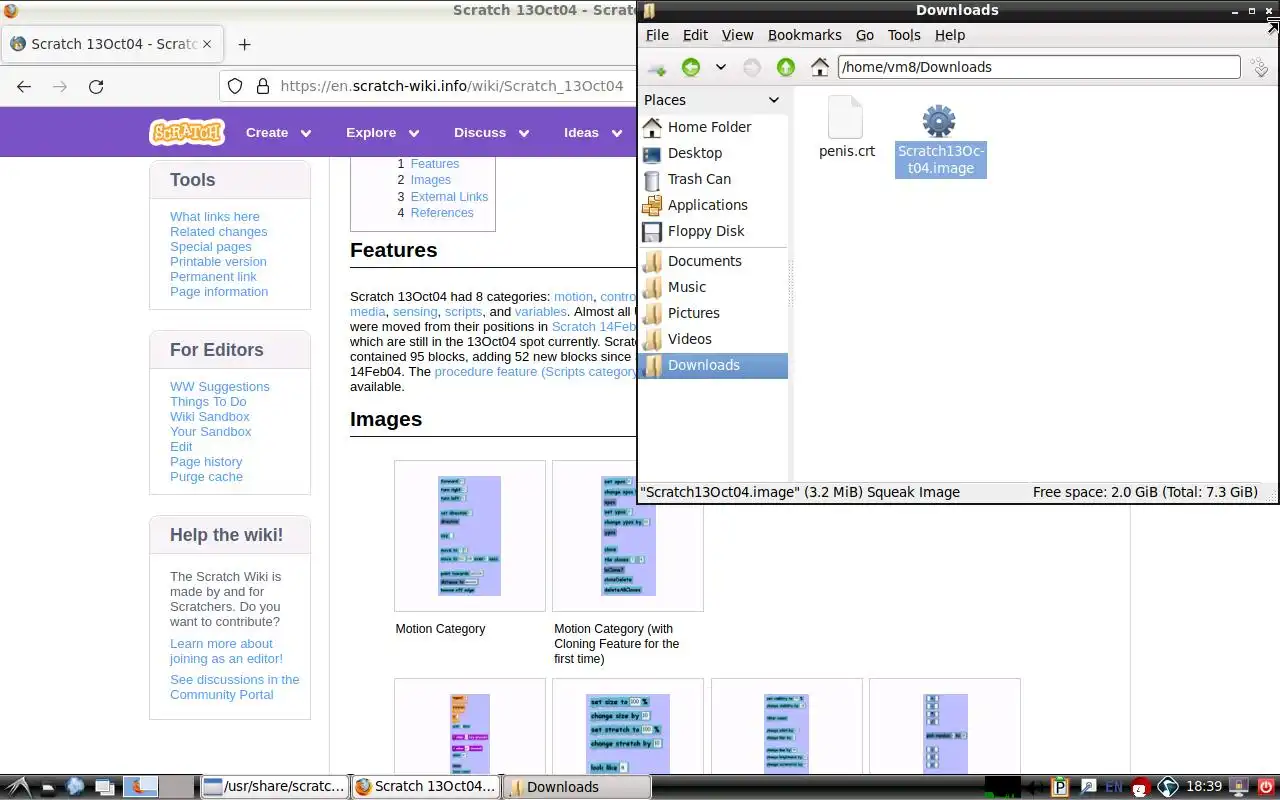
Task: Switch to /usr/share/scratch taskbar window
Action: (x=274, y=787)
